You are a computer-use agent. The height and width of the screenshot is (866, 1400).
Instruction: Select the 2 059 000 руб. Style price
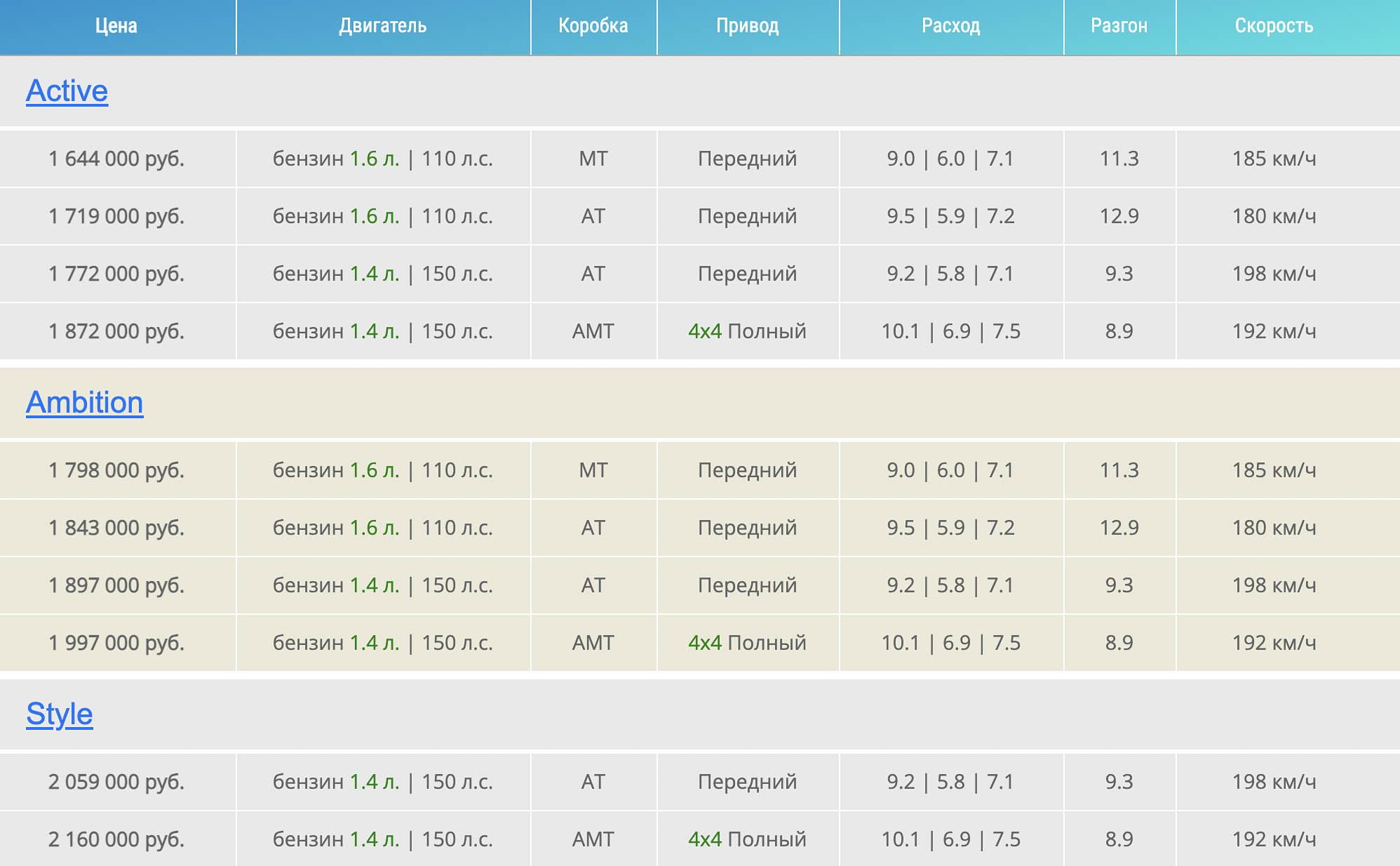[x=116, y=782]
